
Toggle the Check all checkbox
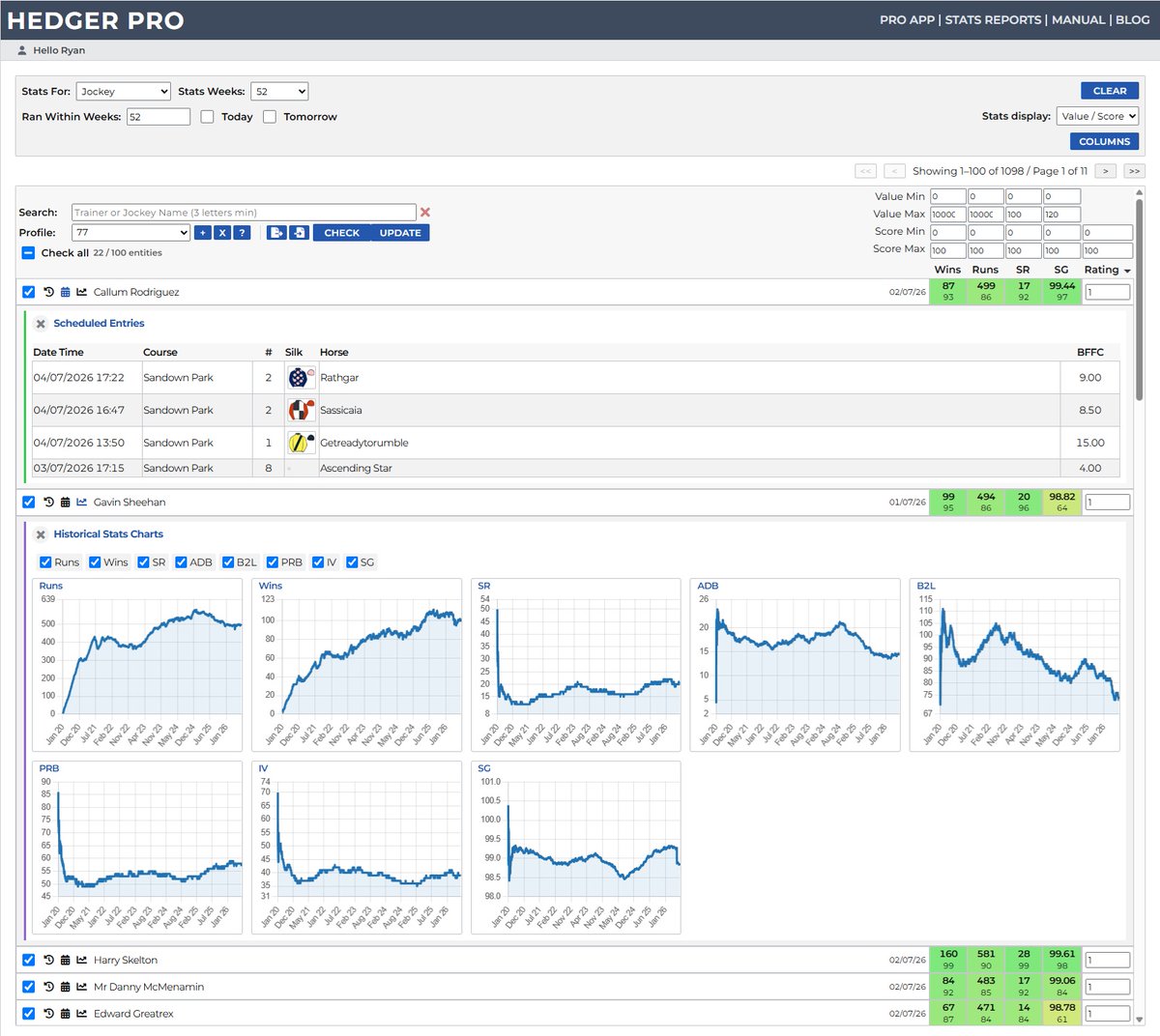(28, 253)
